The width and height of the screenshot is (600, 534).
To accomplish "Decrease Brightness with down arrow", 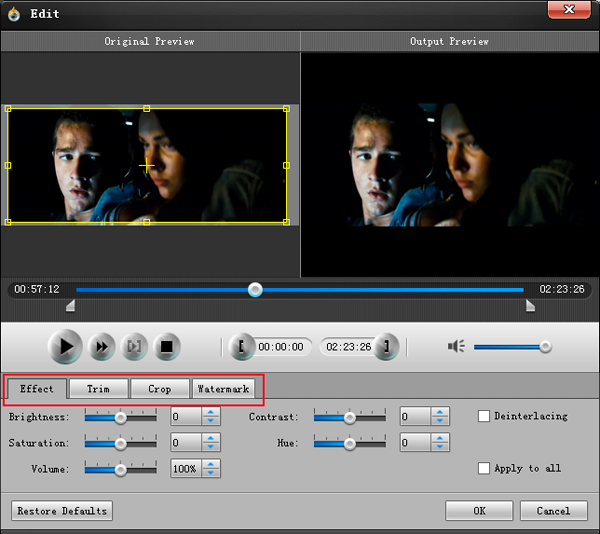I will tap(211, 421).
